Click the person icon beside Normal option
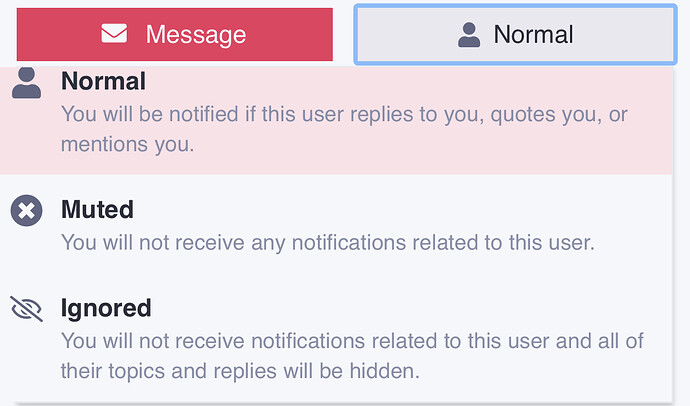This screenshot has width=690, height=406. [26, 82]
